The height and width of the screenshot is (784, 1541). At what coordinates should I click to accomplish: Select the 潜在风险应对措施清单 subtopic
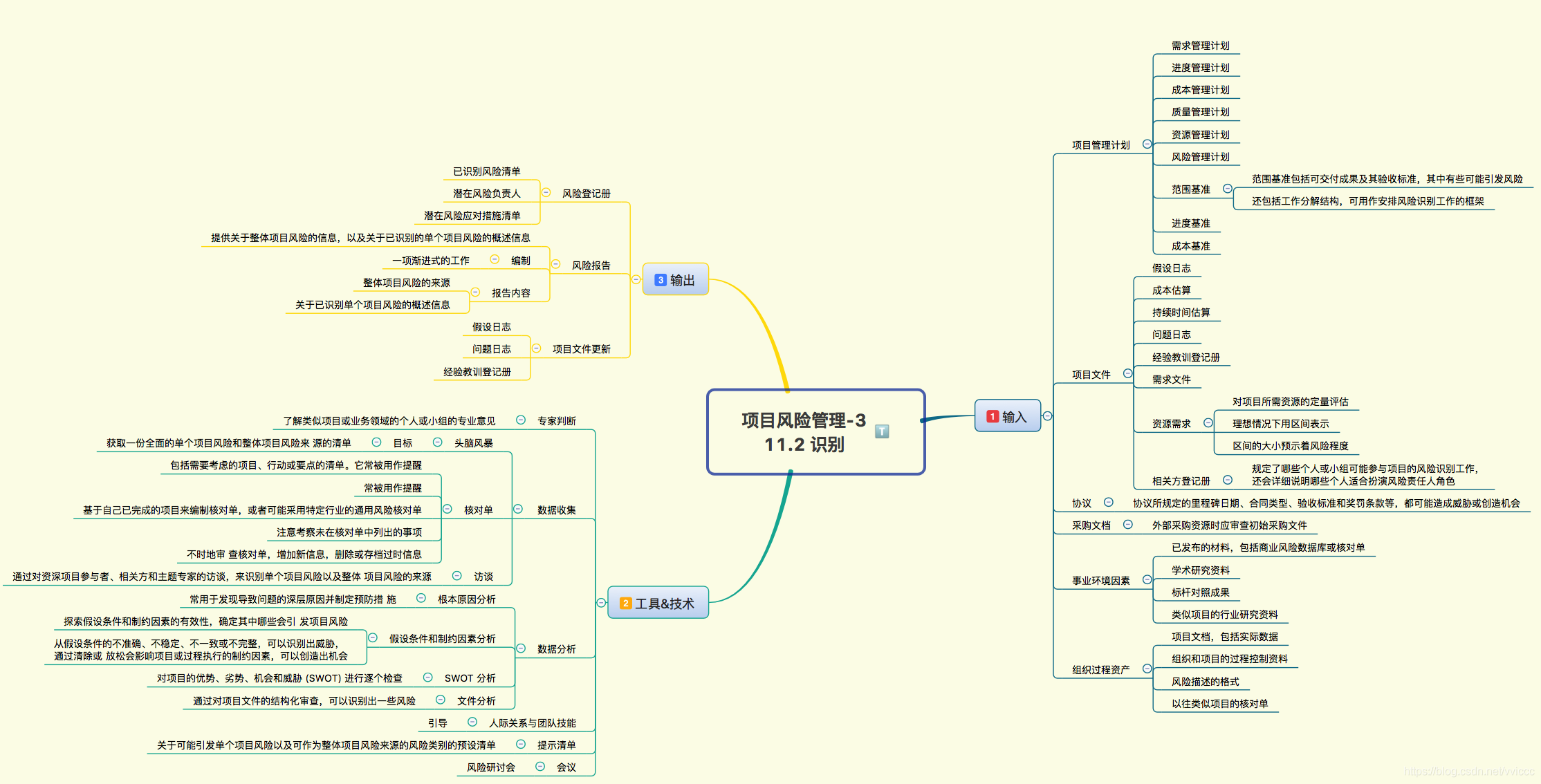tap(472, 216)
